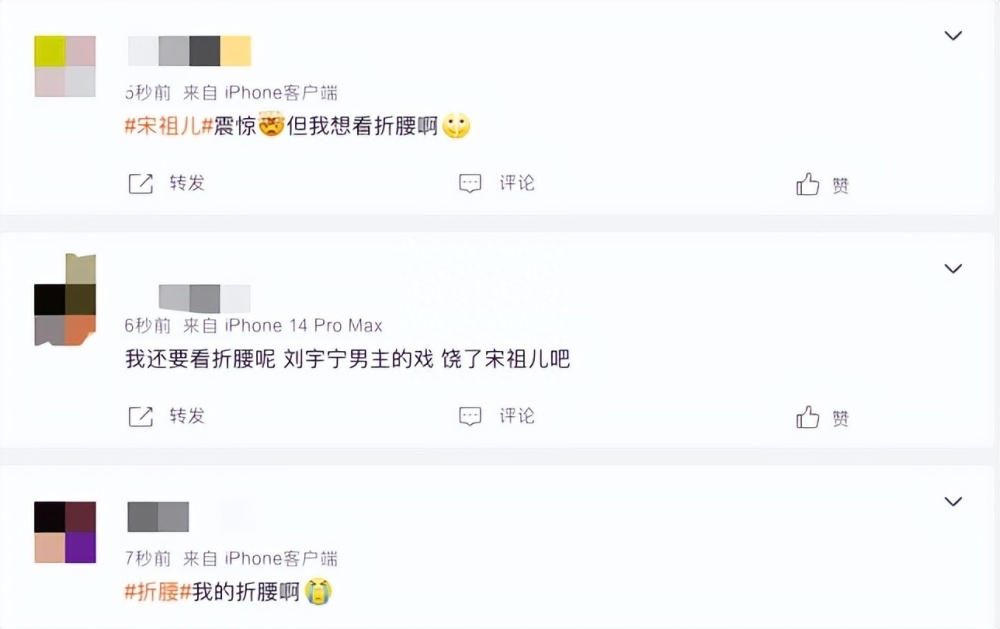Viewport: 1000px width, 629px height.
Task: Click comment icon on first post
Action: click(470, 184)
